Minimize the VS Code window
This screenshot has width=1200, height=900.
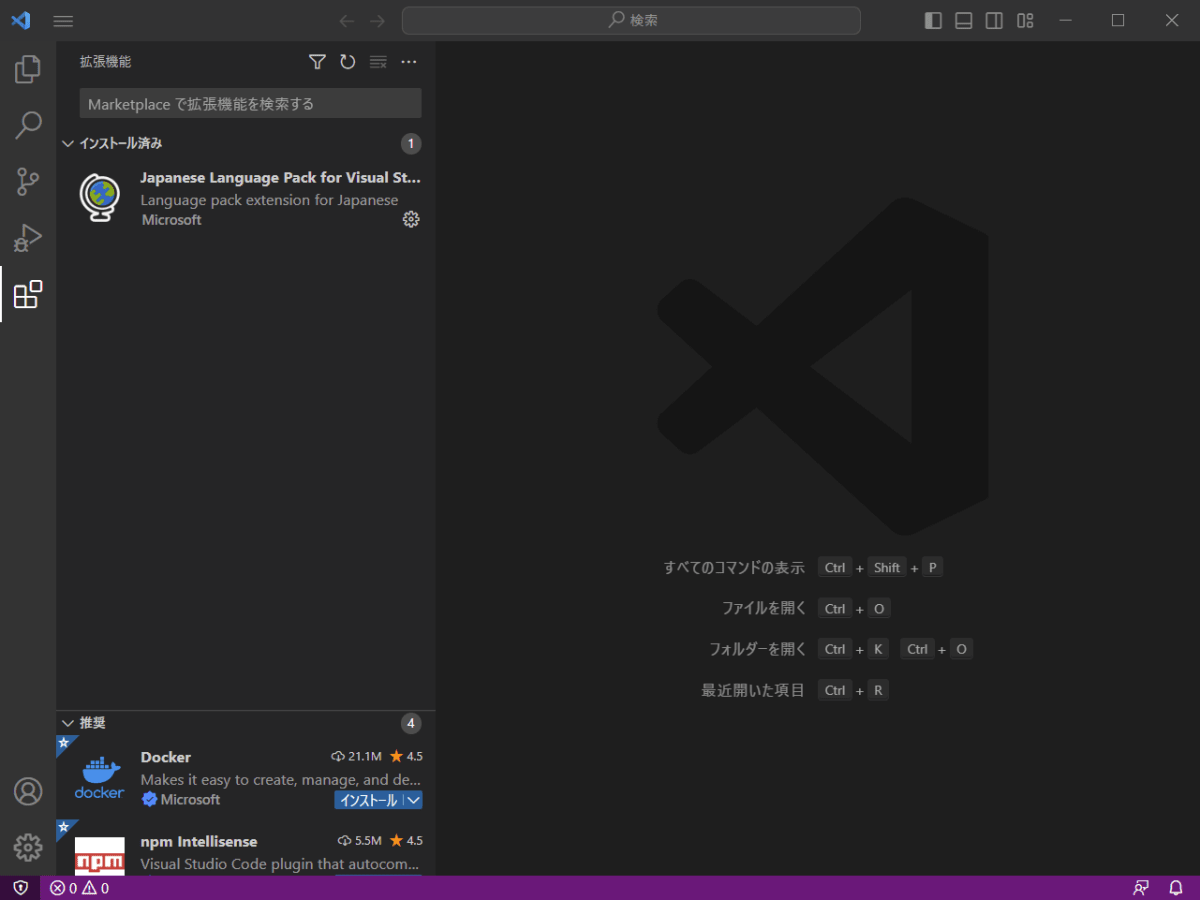click(x=1066, y=20)
